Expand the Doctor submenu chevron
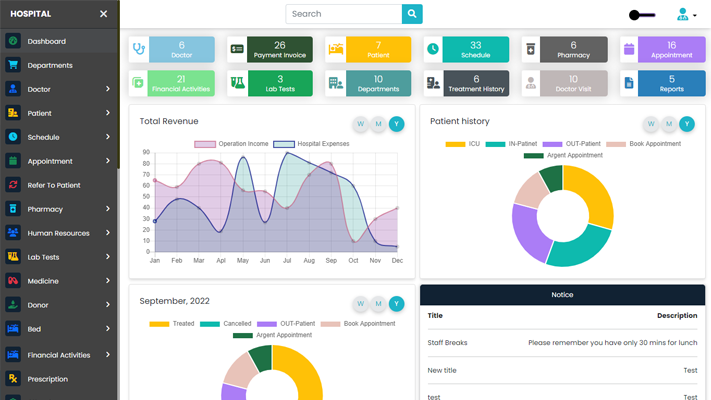Image resolution: width=711 pixels, height=400 pixels. tap(107, 89)
